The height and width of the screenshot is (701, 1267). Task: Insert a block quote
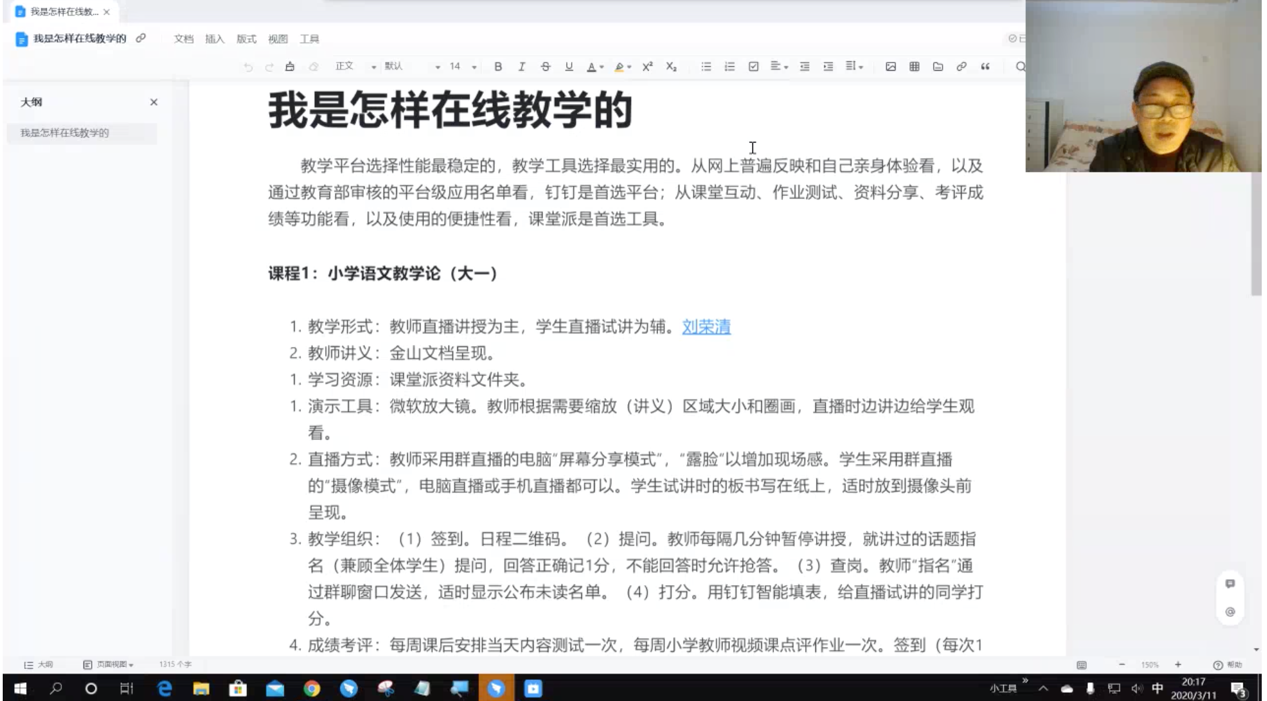tap(985, 67)
